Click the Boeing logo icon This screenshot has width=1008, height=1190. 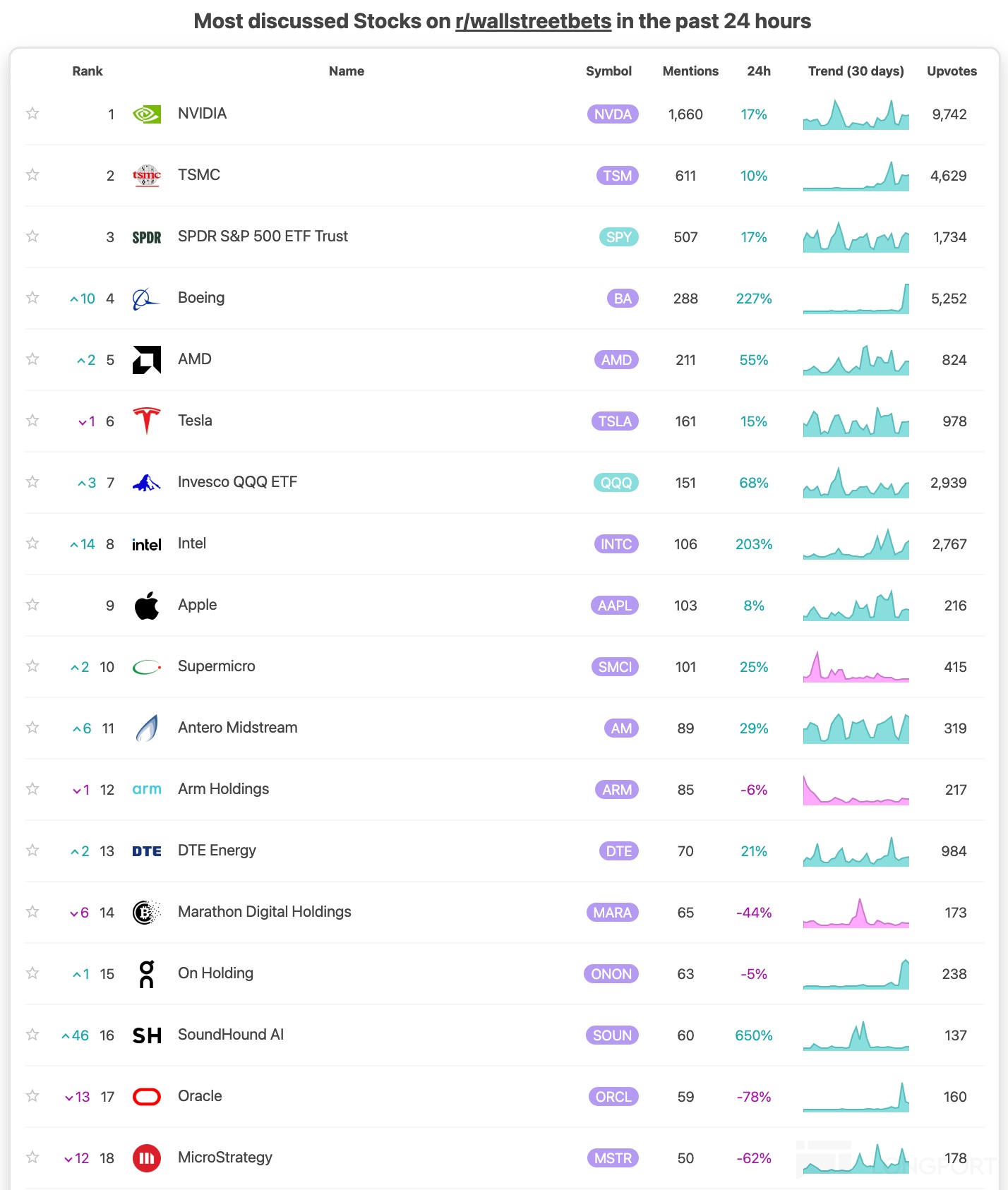(x=145, y=299)
